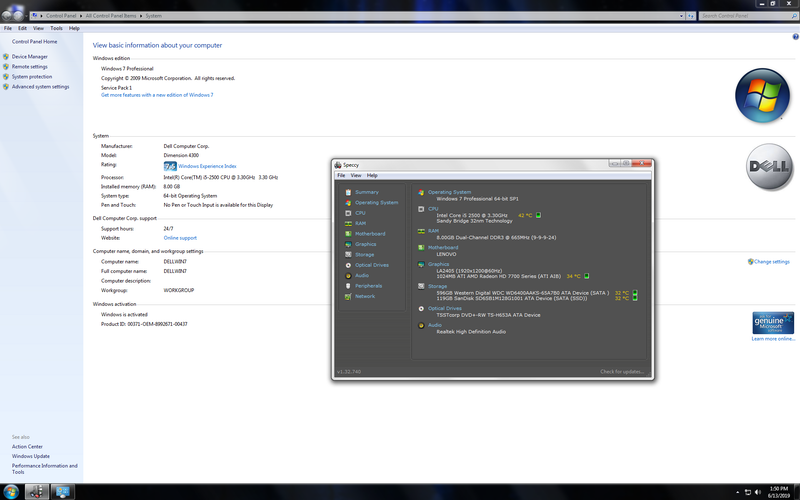Open Device Manager from the left pane
The width and height of the screenshot is (800, 500).
pyautogui.click(x=30, y=57)
